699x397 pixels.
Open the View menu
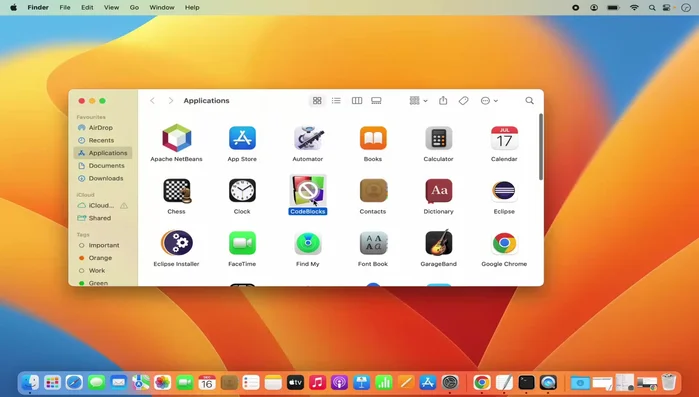click(x=111, y=8)
